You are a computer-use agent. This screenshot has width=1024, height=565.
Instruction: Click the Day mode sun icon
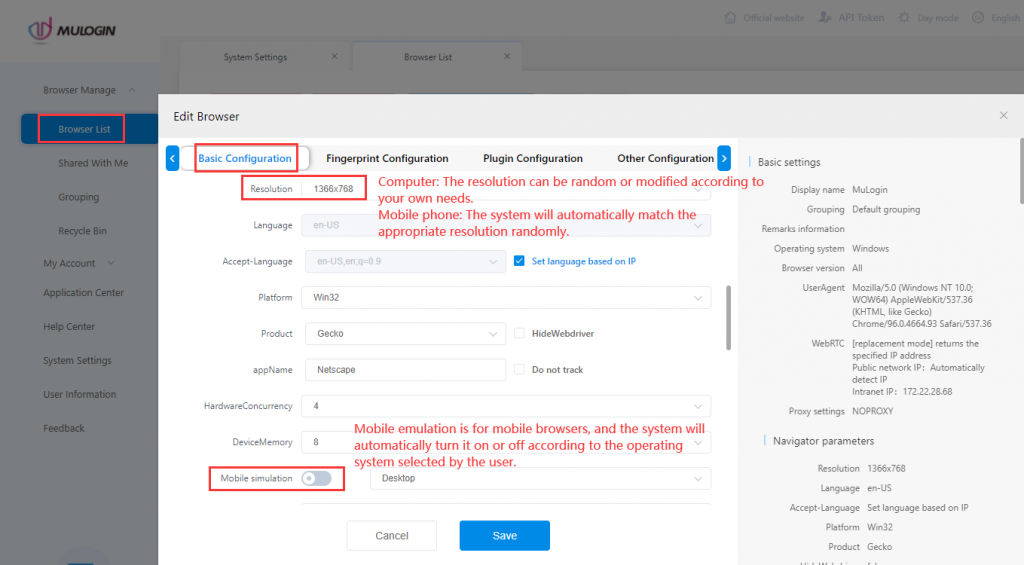tap(904, 18)
